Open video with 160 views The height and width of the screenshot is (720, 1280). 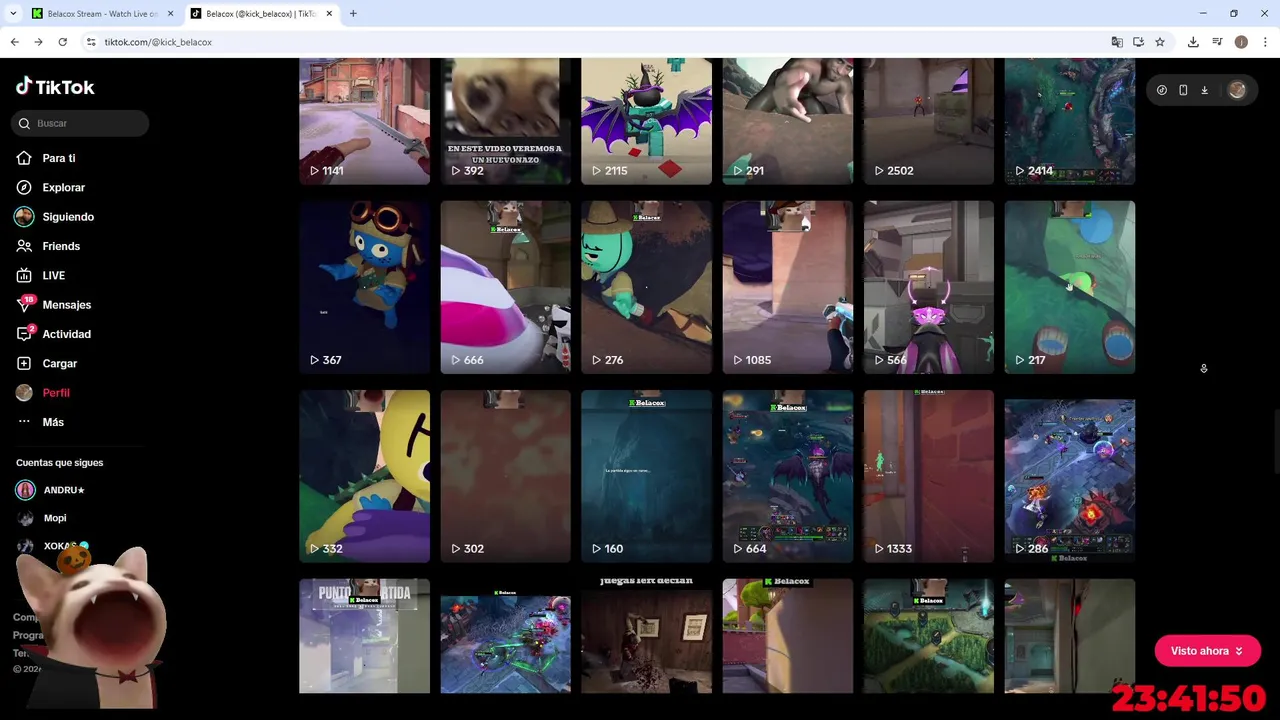point(647,476)
